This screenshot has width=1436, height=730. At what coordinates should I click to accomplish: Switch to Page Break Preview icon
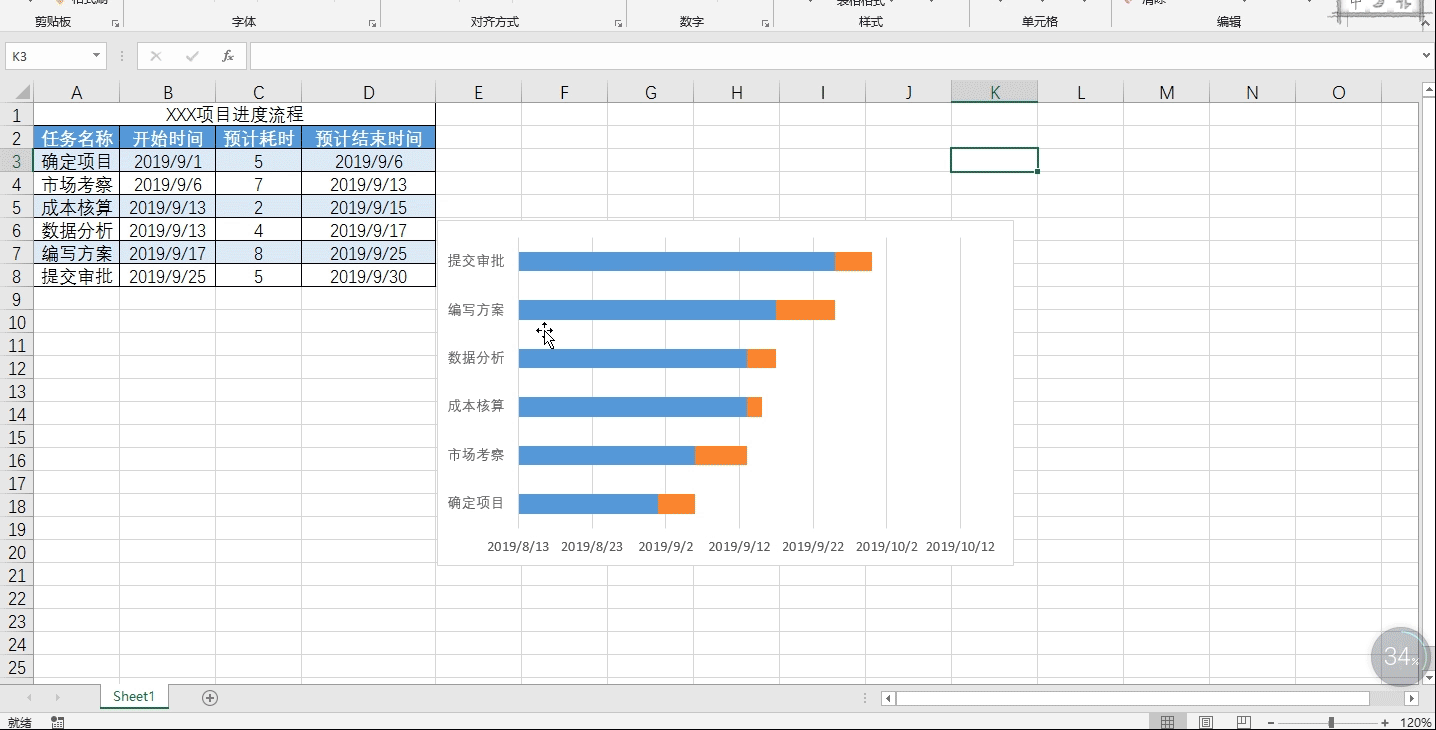pyautogui.click(x=1243, y=722)
